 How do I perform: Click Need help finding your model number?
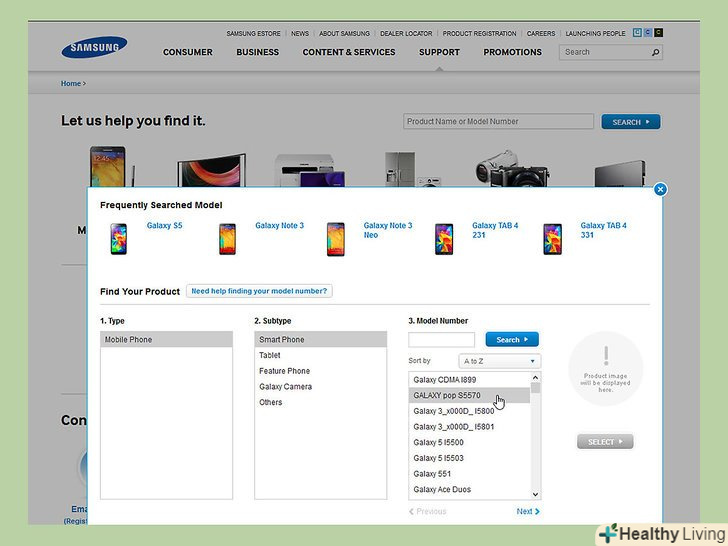pos(259,291)
